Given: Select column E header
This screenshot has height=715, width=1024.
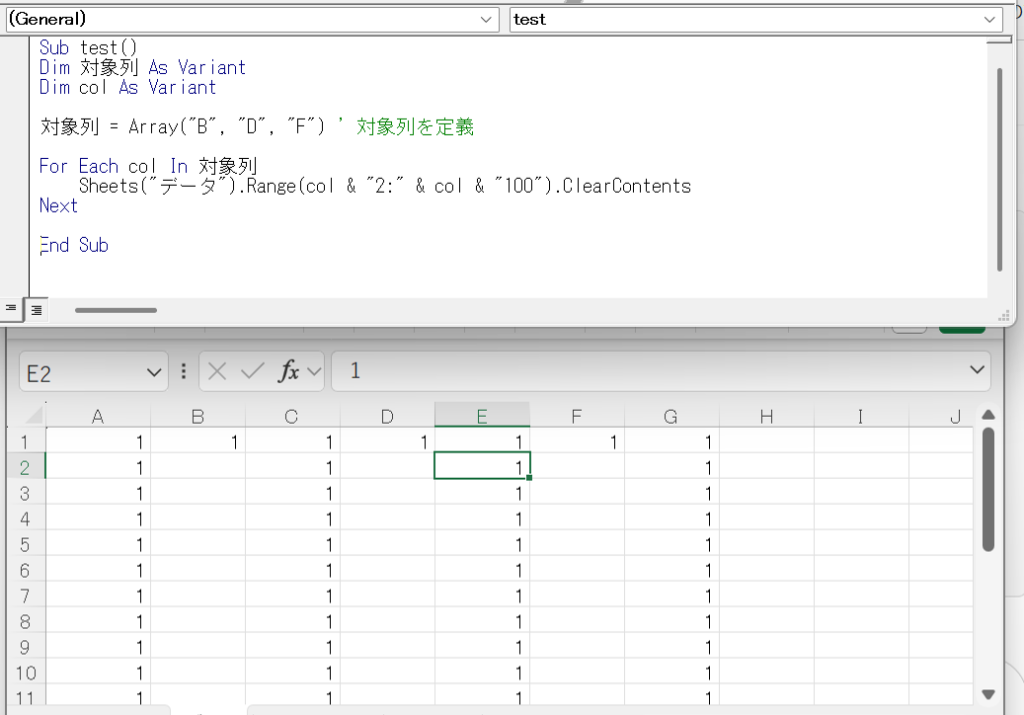Looking at the screenshot, I should 482,415.
